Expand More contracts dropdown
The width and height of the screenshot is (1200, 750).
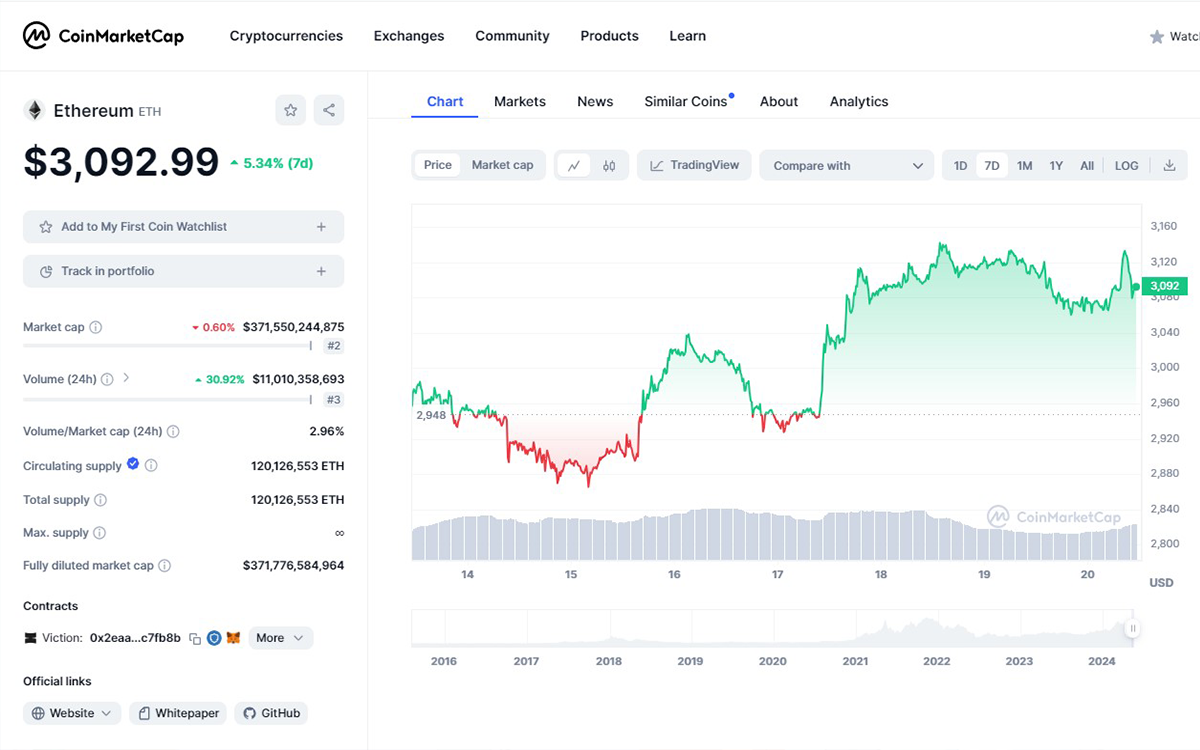click(x=281, y=638)
